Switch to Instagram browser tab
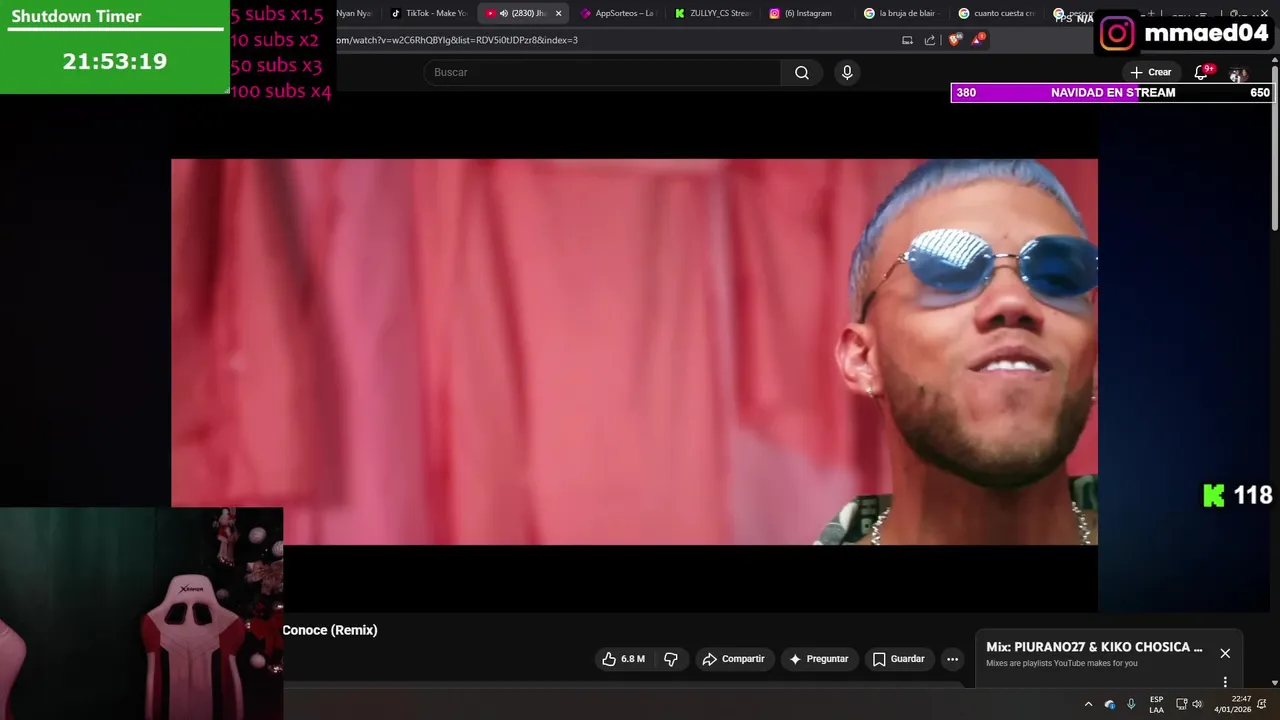The image size is (1280, 720). click(806, 13)
